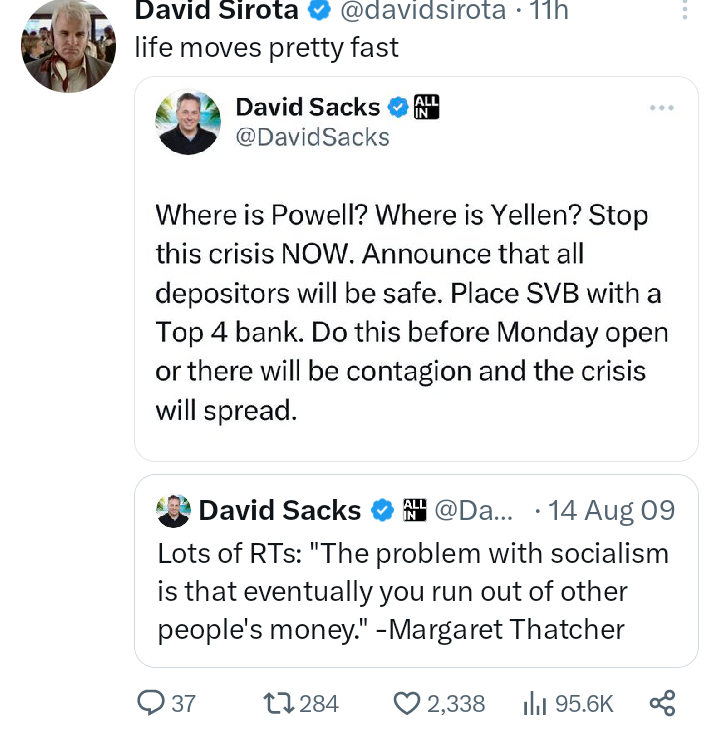This screenshot has height=732, width=720.
Task: Click the All In badge beside David Sacks
Action: tap(428, 107)
